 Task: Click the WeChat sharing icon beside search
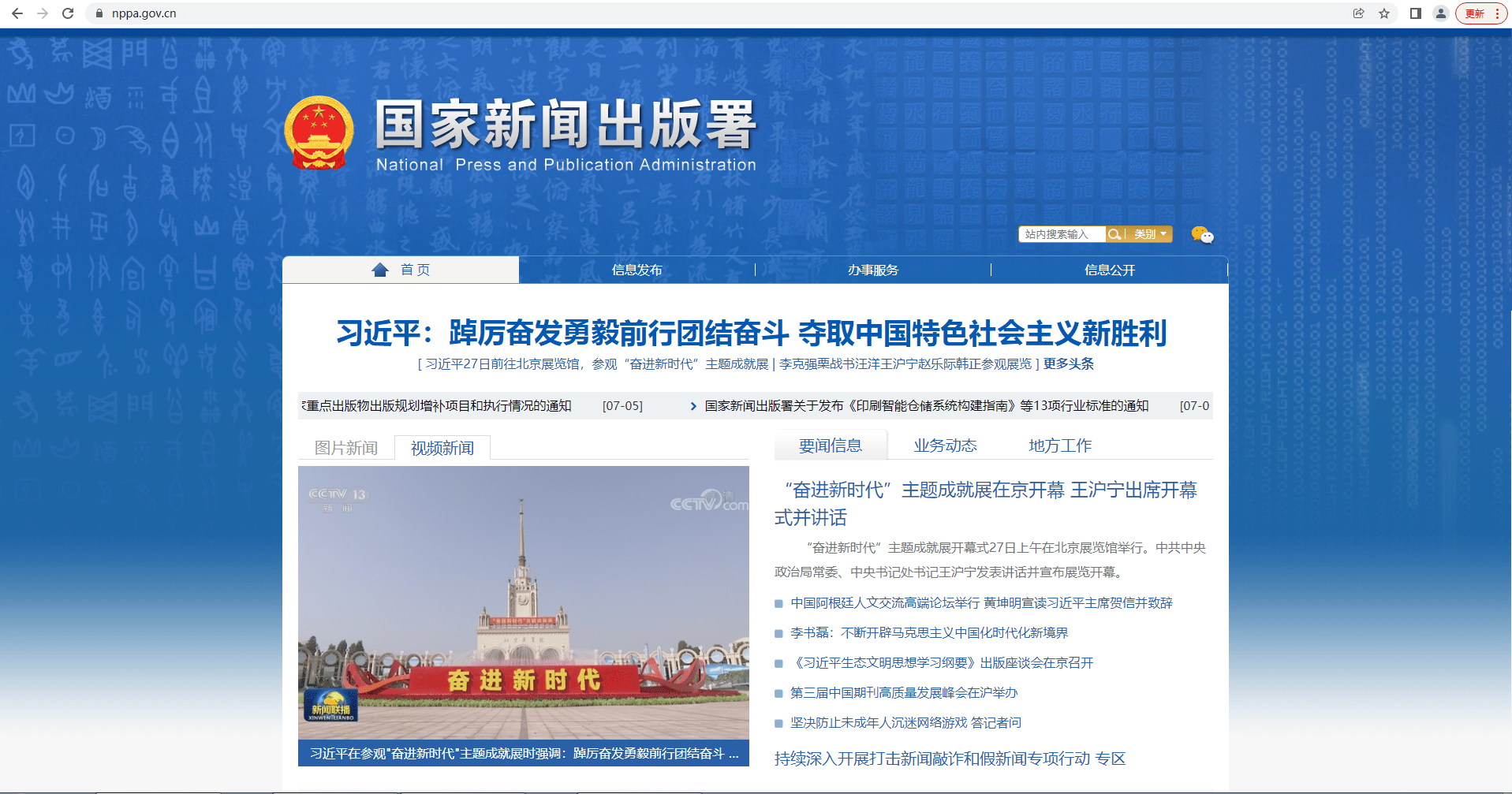click(x=1200, y=234)
